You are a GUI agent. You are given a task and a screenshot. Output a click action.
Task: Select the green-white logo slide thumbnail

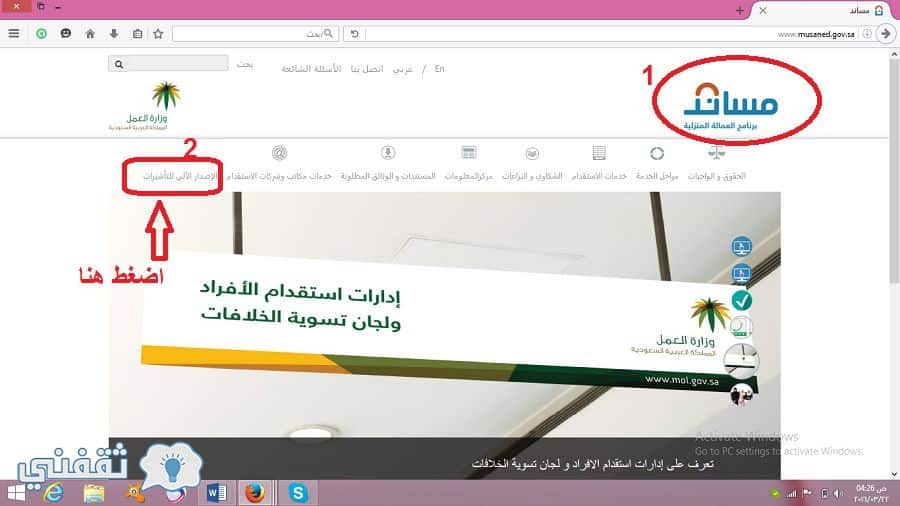741,328
